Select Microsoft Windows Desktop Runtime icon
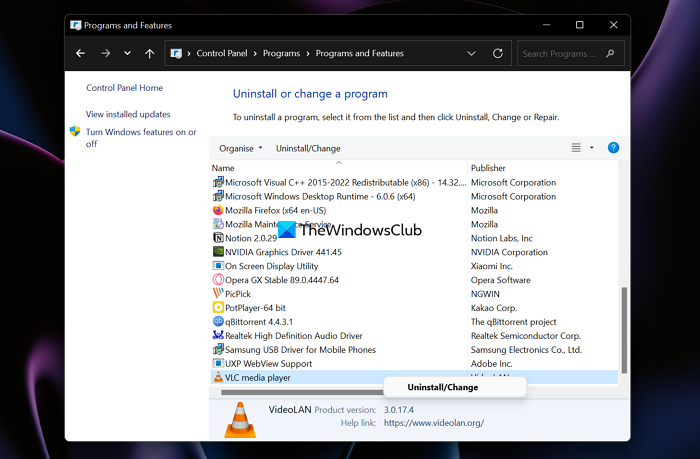700x459 pixels. (x=218, y=196)
